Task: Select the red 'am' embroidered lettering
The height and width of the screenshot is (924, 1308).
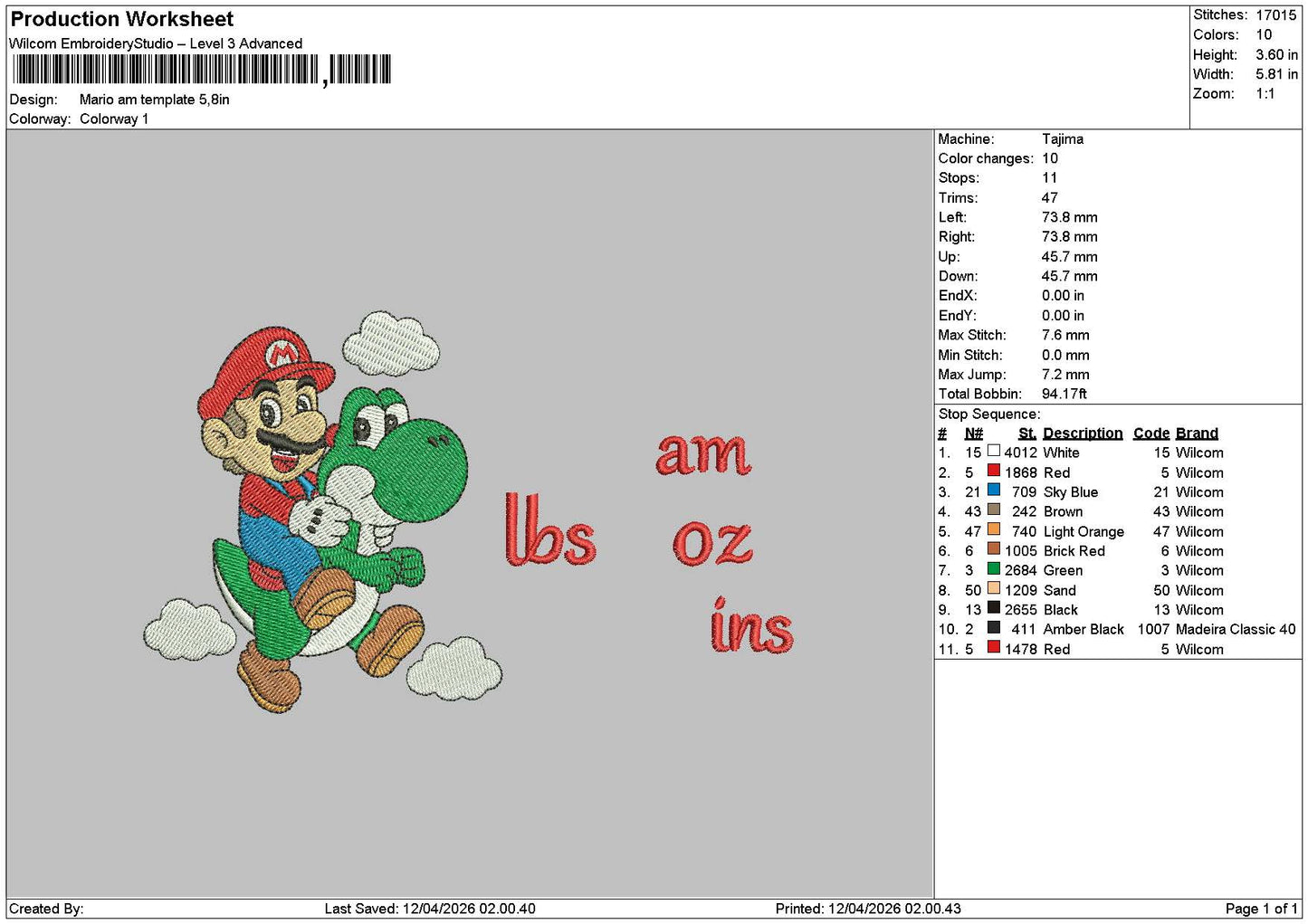Action: pos(703,454)
